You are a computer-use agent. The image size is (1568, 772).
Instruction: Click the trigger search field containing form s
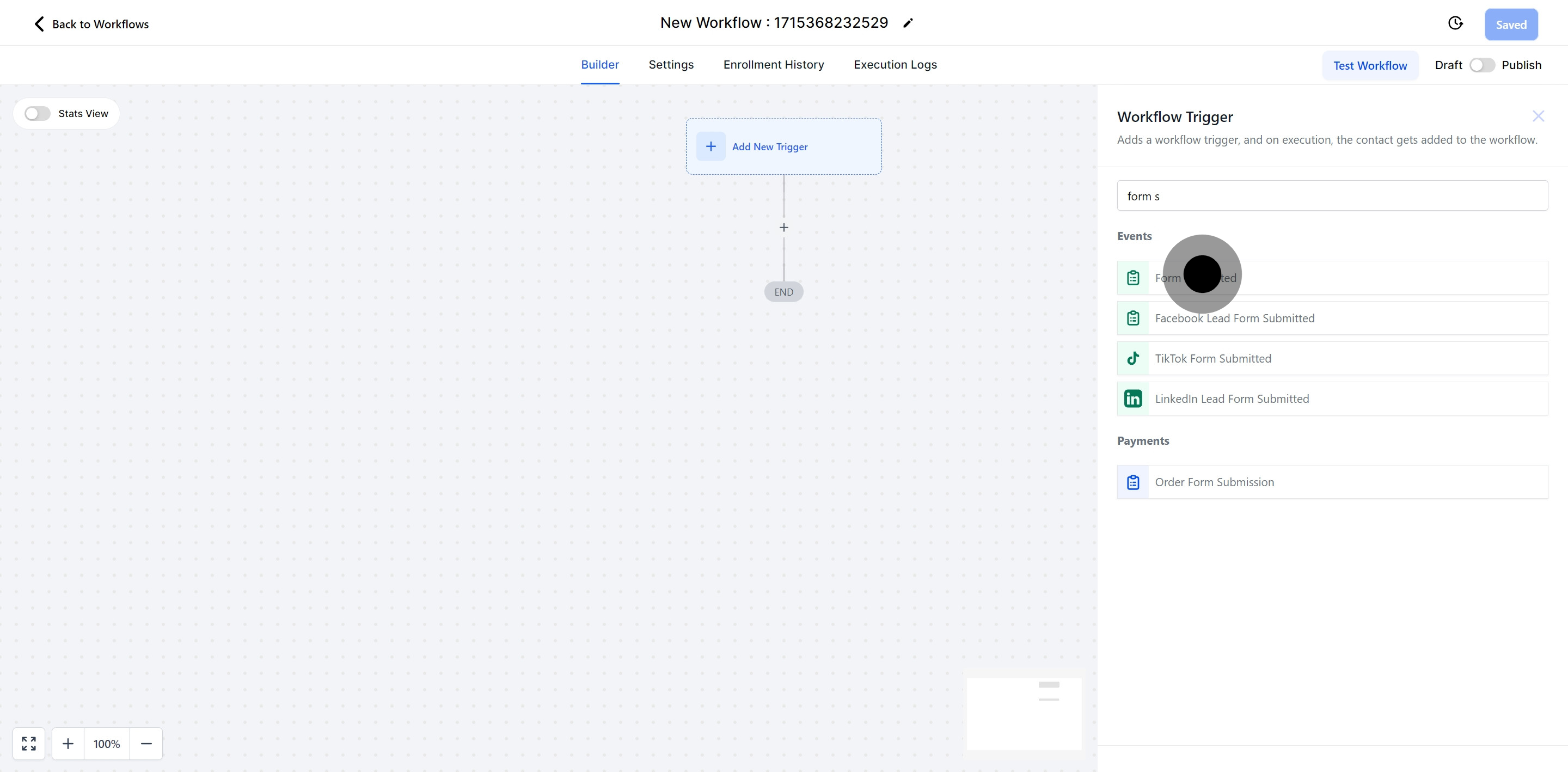coord(1332,195)
